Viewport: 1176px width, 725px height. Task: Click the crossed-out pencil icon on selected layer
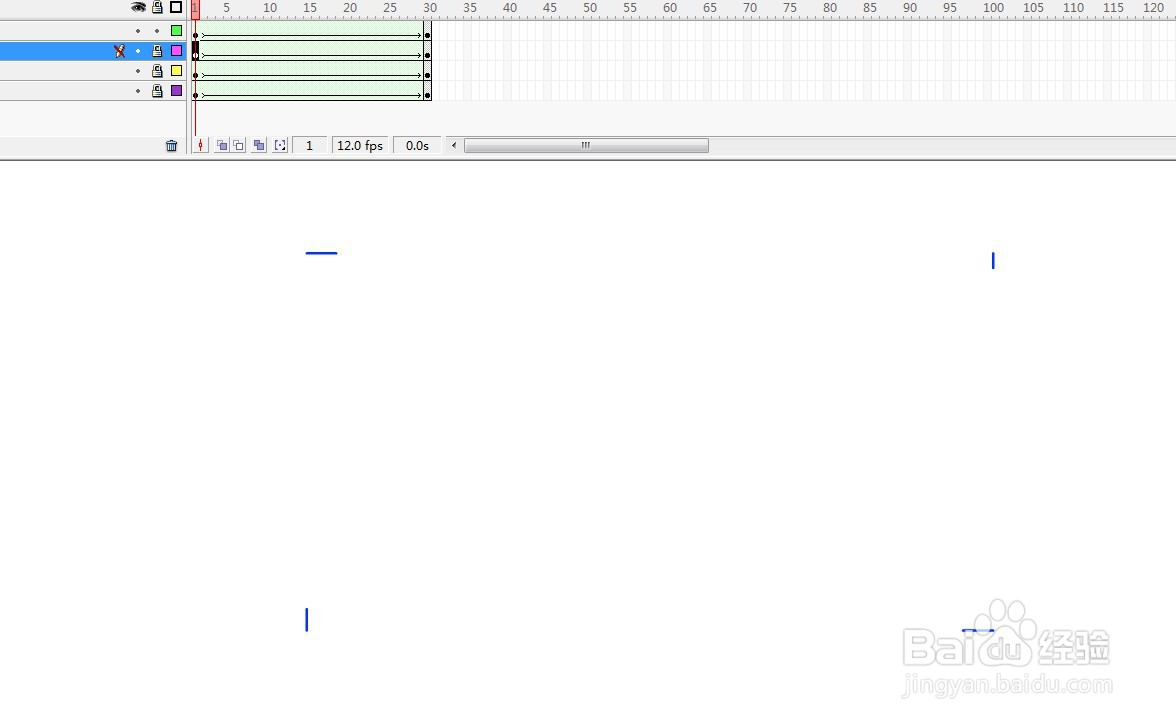(x=119, y=51)
